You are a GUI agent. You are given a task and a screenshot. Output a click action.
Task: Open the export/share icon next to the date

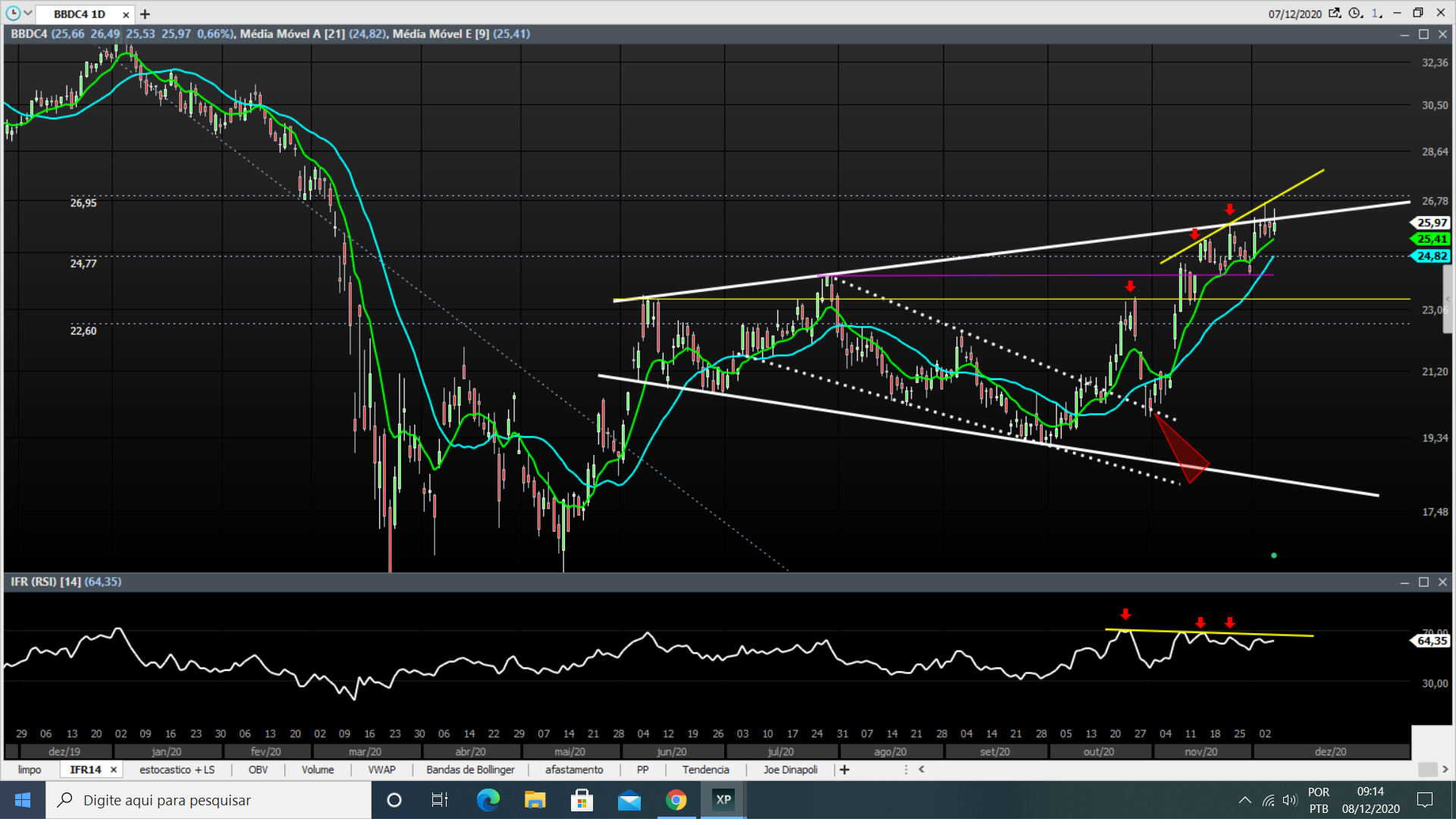1335,13
